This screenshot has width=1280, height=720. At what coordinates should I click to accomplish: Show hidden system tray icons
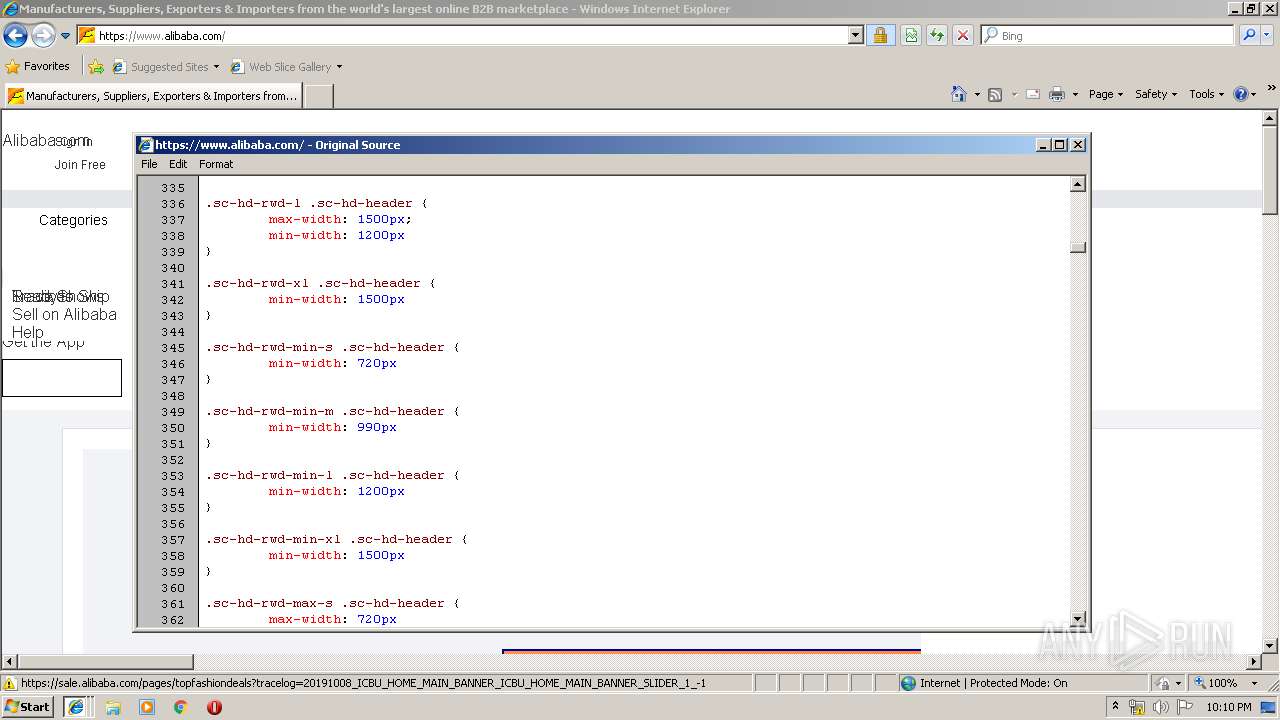pyautogui.click(x=1114, y=707)
